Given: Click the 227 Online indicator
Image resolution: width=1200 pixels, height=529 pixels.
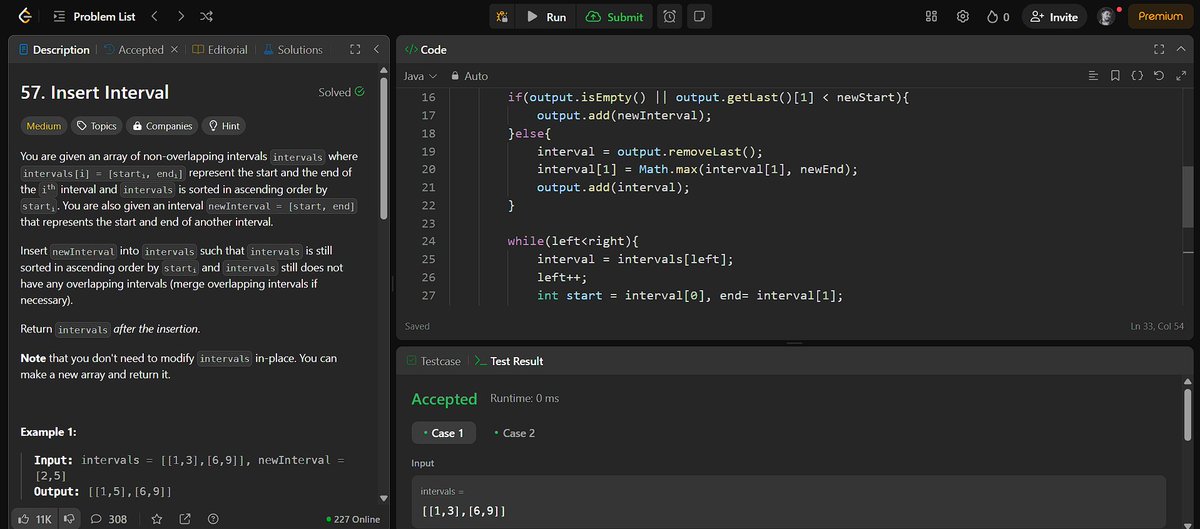Looking at the screenshot, I should point(353,519).
